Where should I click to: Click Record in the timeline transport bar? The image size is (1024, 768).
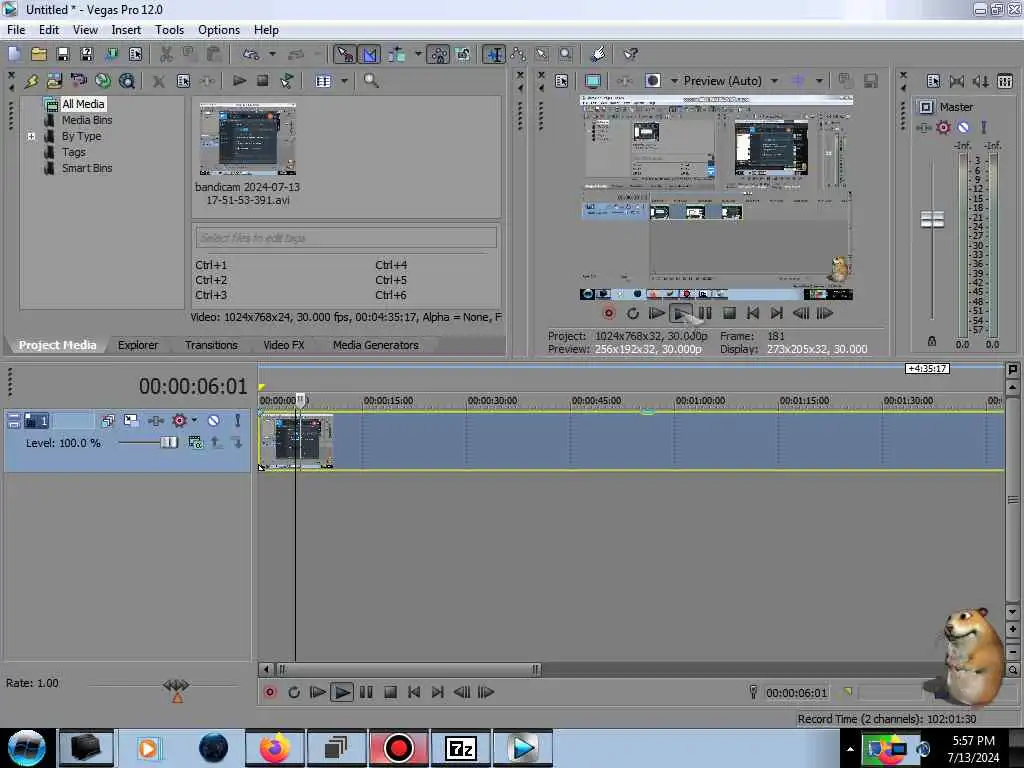[270, 692]
